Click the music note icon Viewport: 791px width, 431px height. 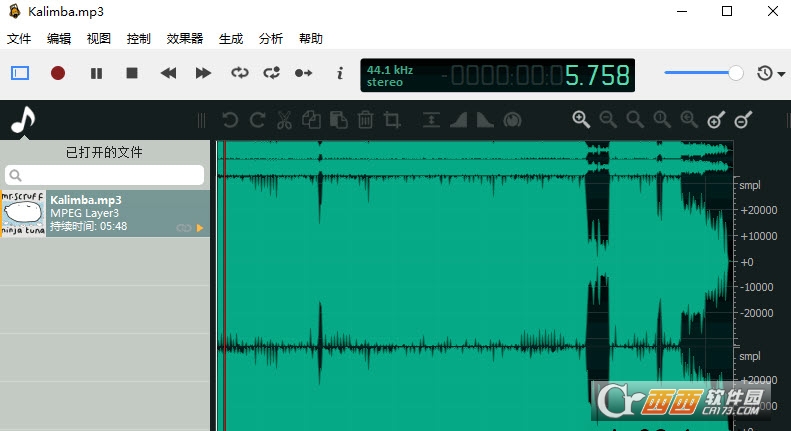[23, 120]
